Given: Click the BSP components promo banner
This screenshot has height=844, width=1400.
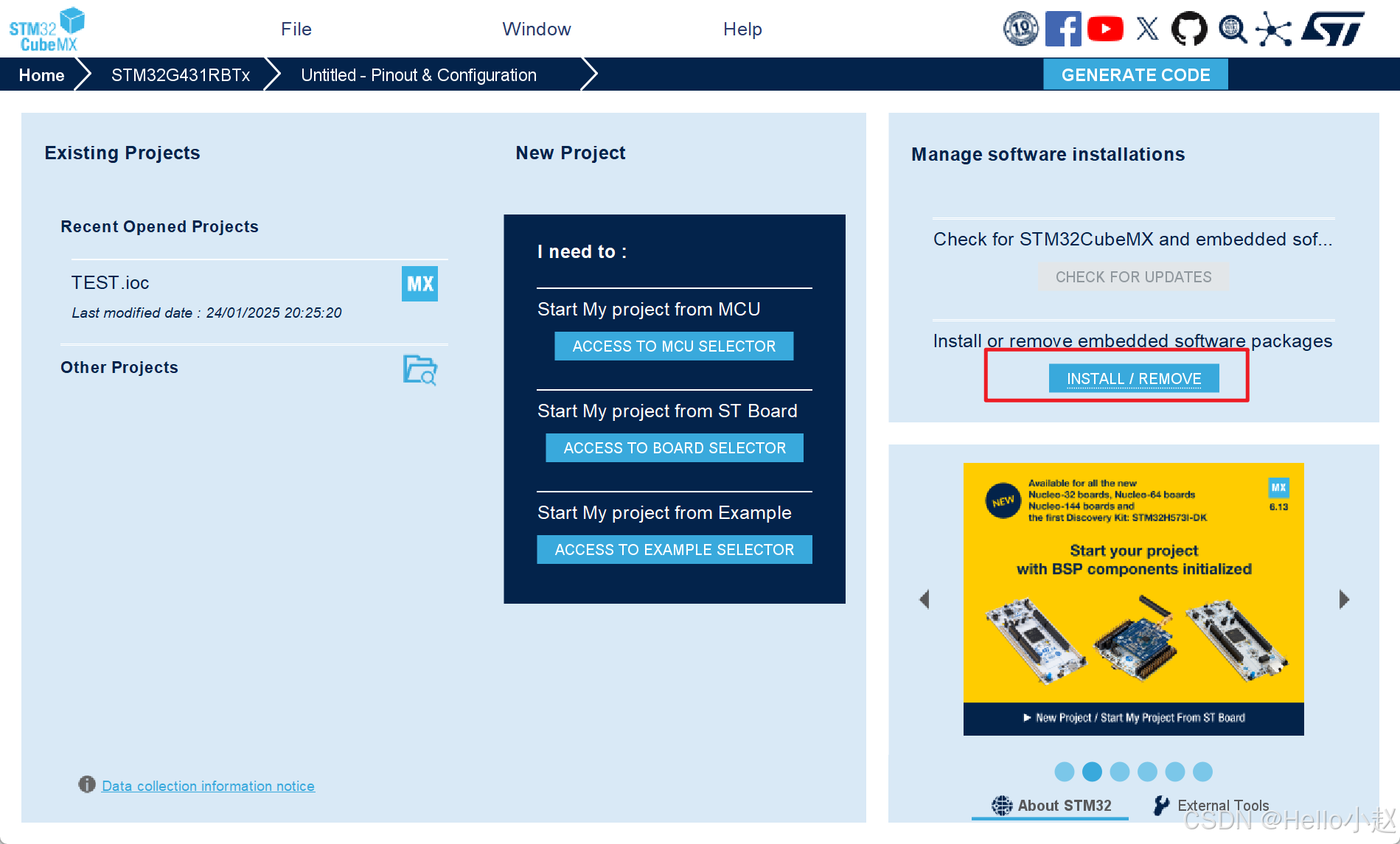Looking at the screenshot, I should 1133,599.
